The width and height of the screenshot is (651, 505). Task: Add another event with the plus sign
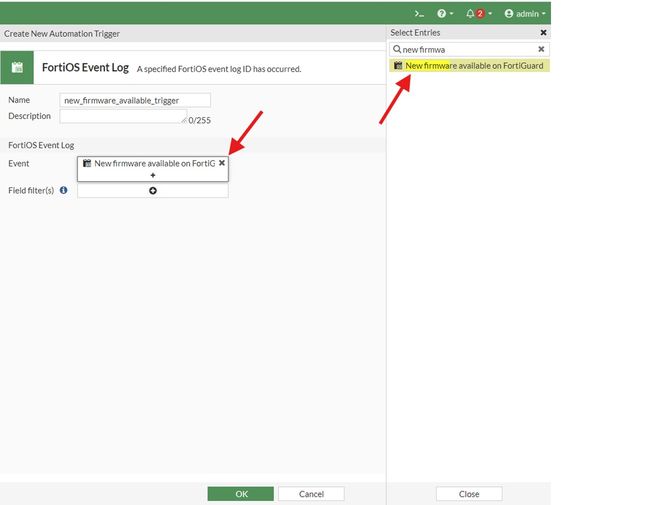pos(153,175)
